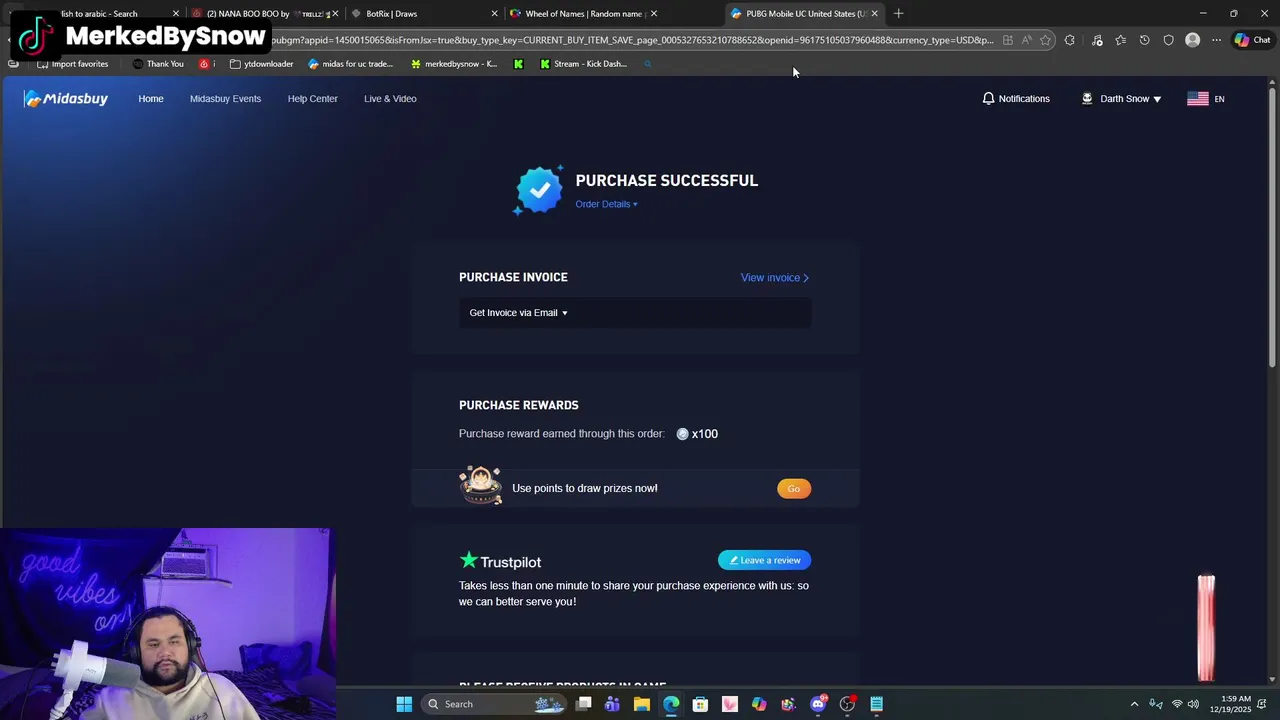Click the Darth Snow avatar icon
The height and width of the screenshot is (720, 1280).
[1087, 98]
